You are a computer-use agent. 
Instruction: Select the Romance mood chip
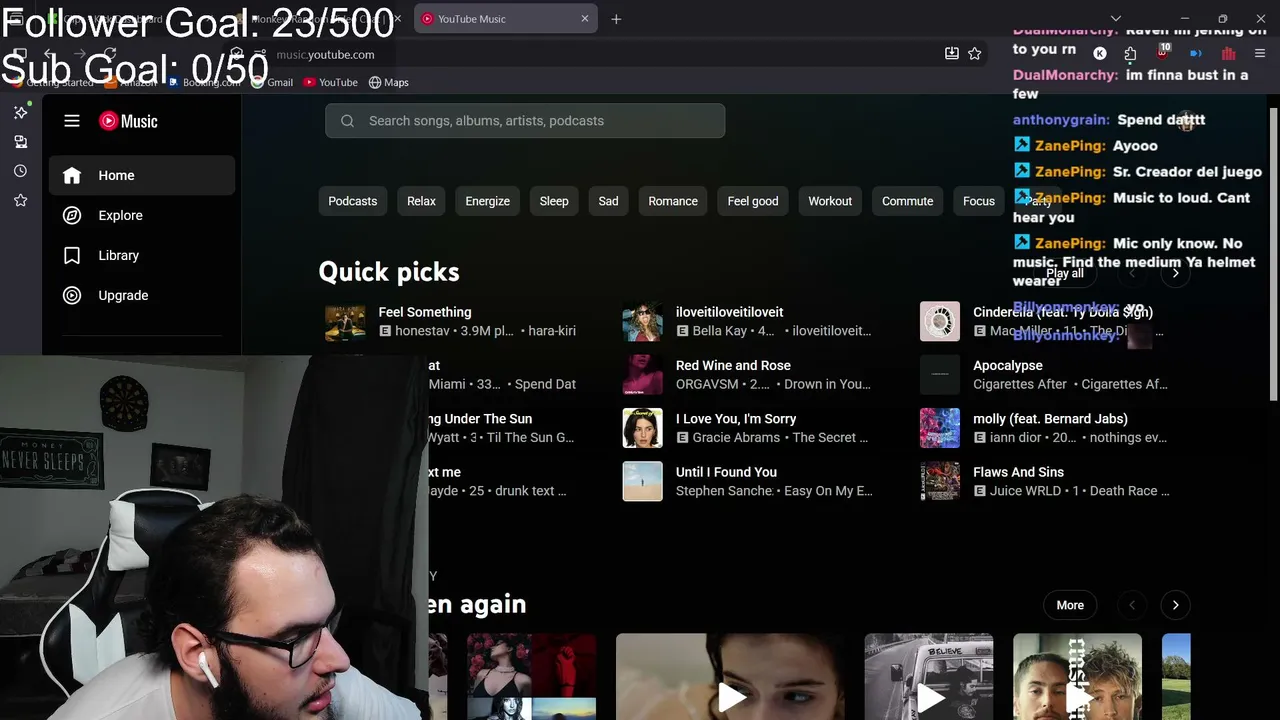coord(673,201)
